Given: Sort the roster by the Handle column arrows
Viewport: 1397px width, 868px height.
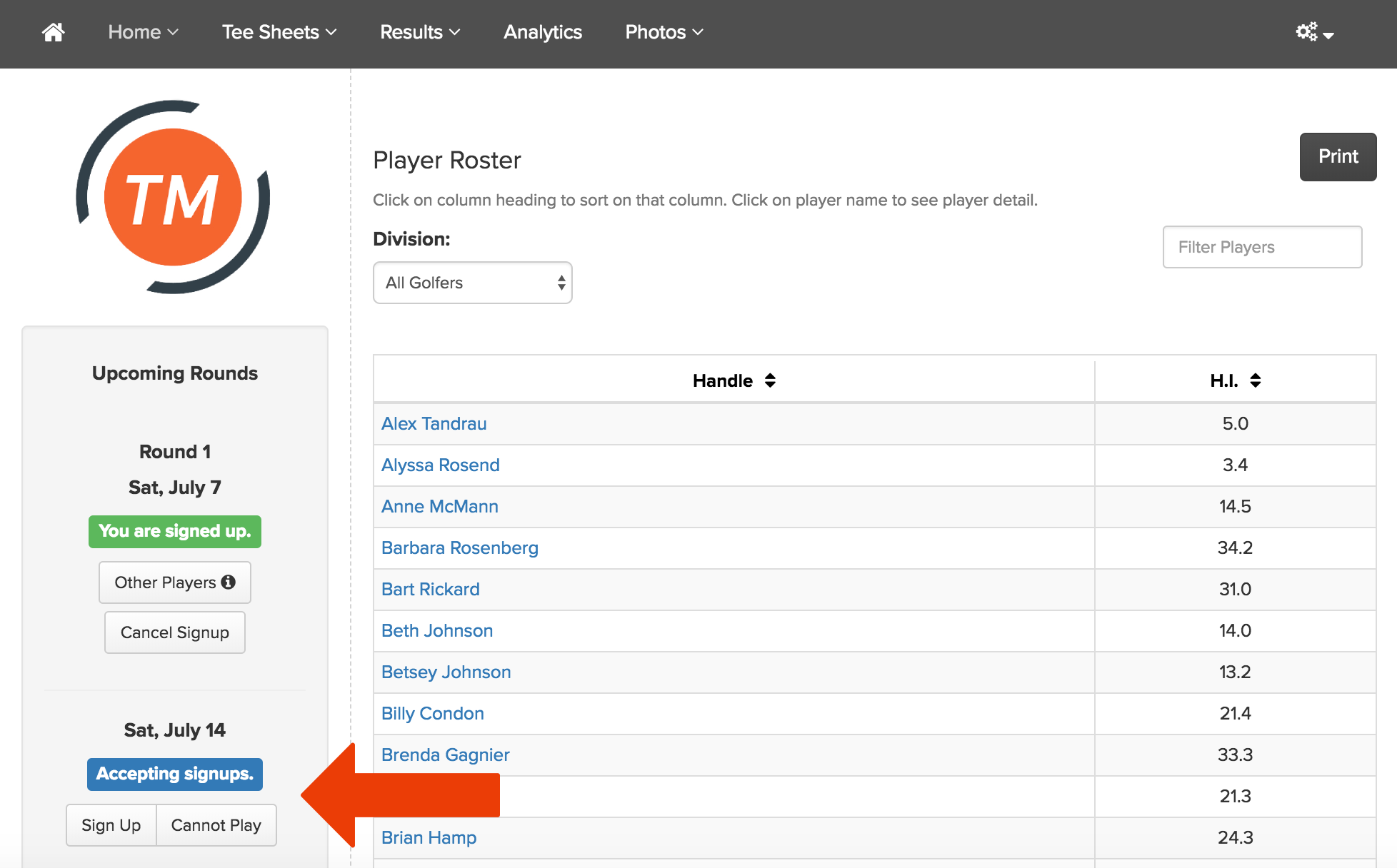Looking at the screenshot, I should pos(771,380).
